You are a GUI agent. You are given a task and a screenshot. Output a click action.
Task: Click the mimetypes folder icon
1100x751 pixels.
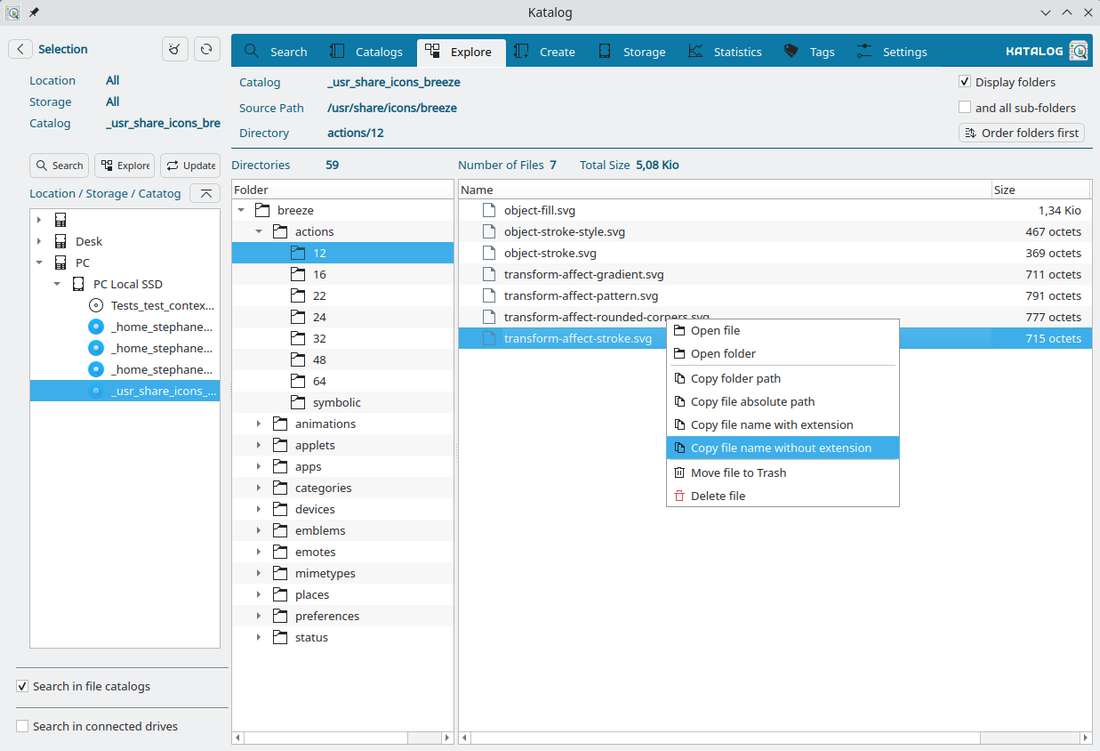[280, 574]
